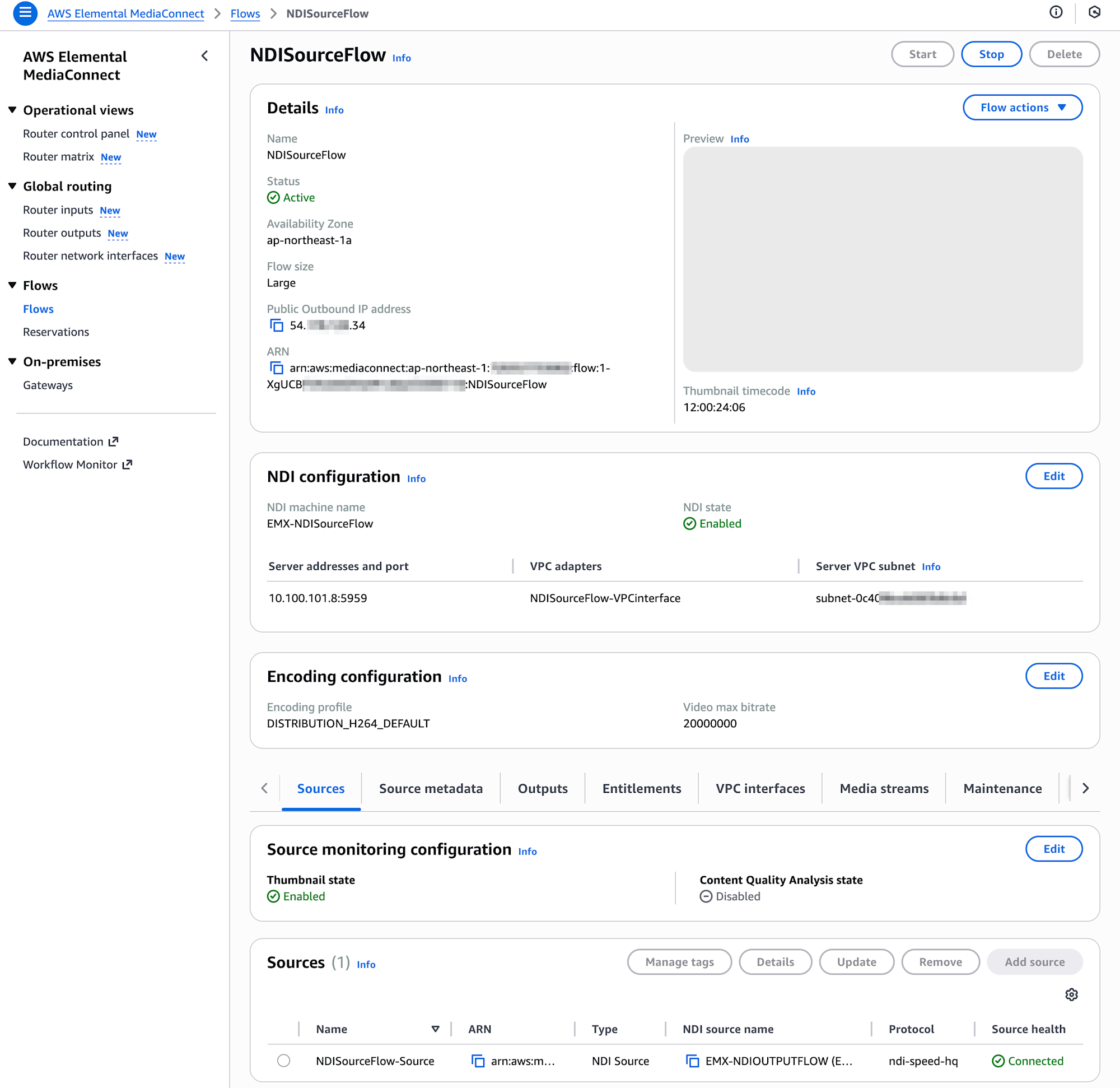This screenshot has height=1088, width=1120.
Task: Click the Stop flow button
Action: point(991,54)
